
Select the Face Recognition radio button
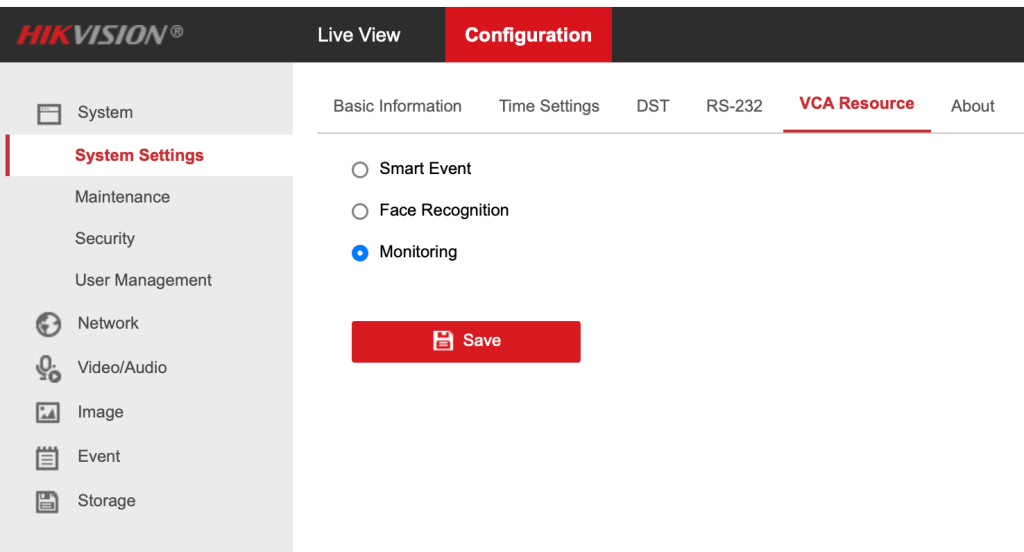click(360, 212)
